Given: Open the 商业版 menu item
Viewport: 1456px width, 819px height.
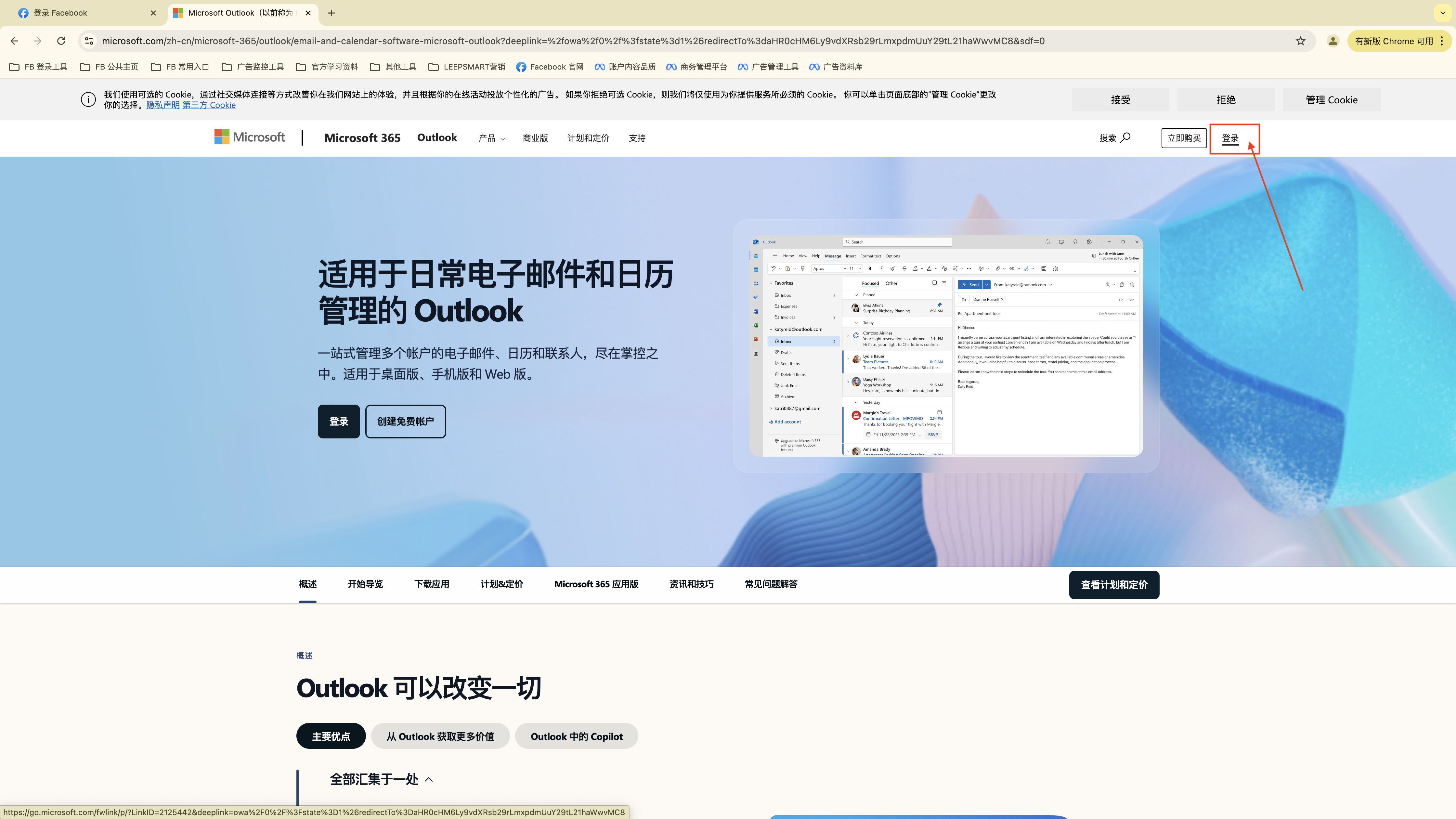Looking at the screenshot, I should tap(535, 138).
